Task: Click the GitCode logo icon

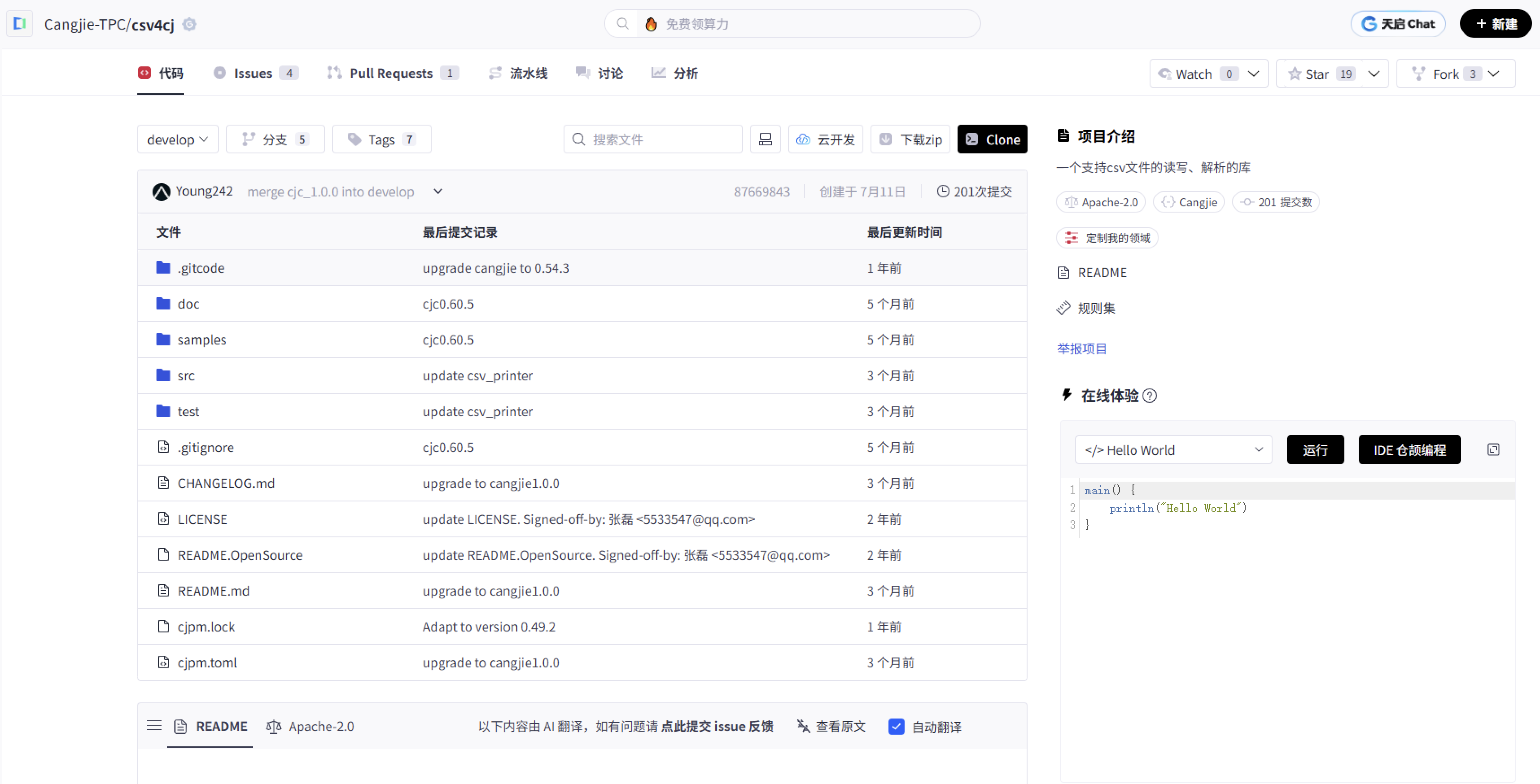Action: tap(20, 24)
